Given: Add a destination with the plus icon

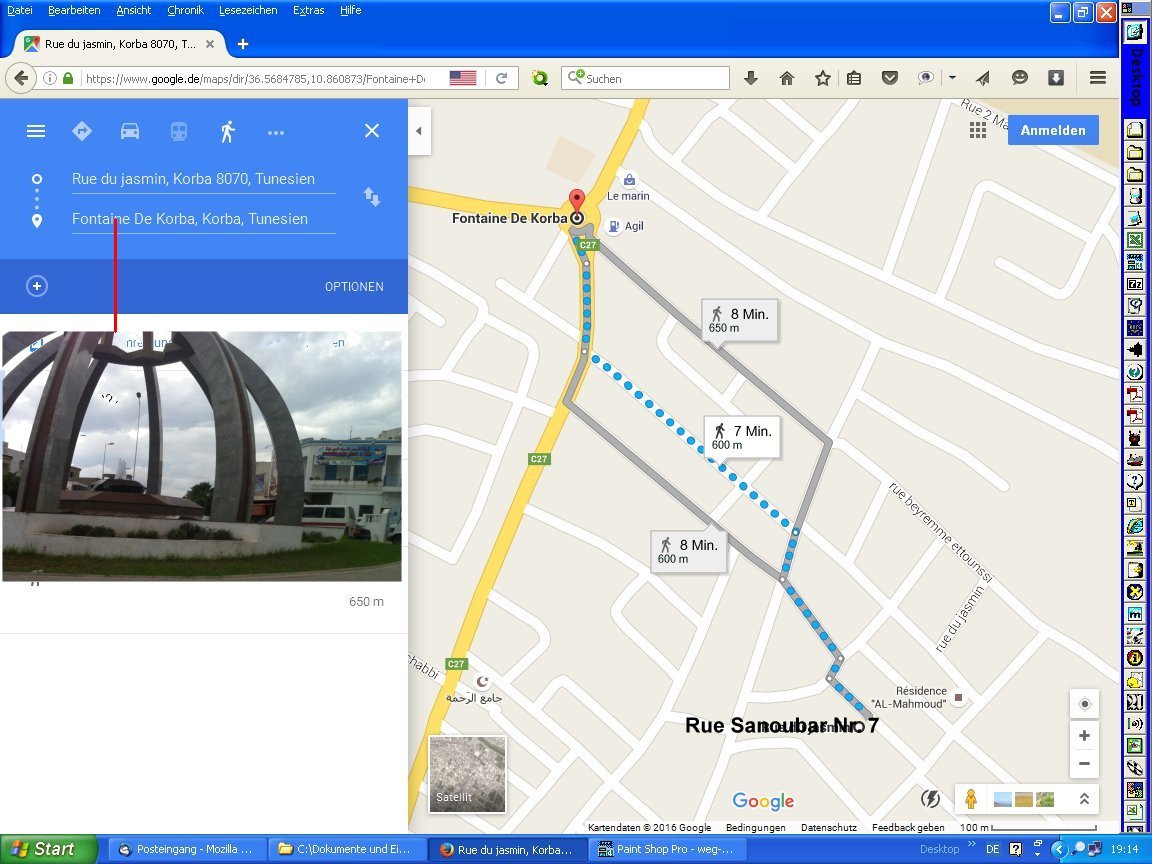Looking at the screenshot, I should (37, 286).
